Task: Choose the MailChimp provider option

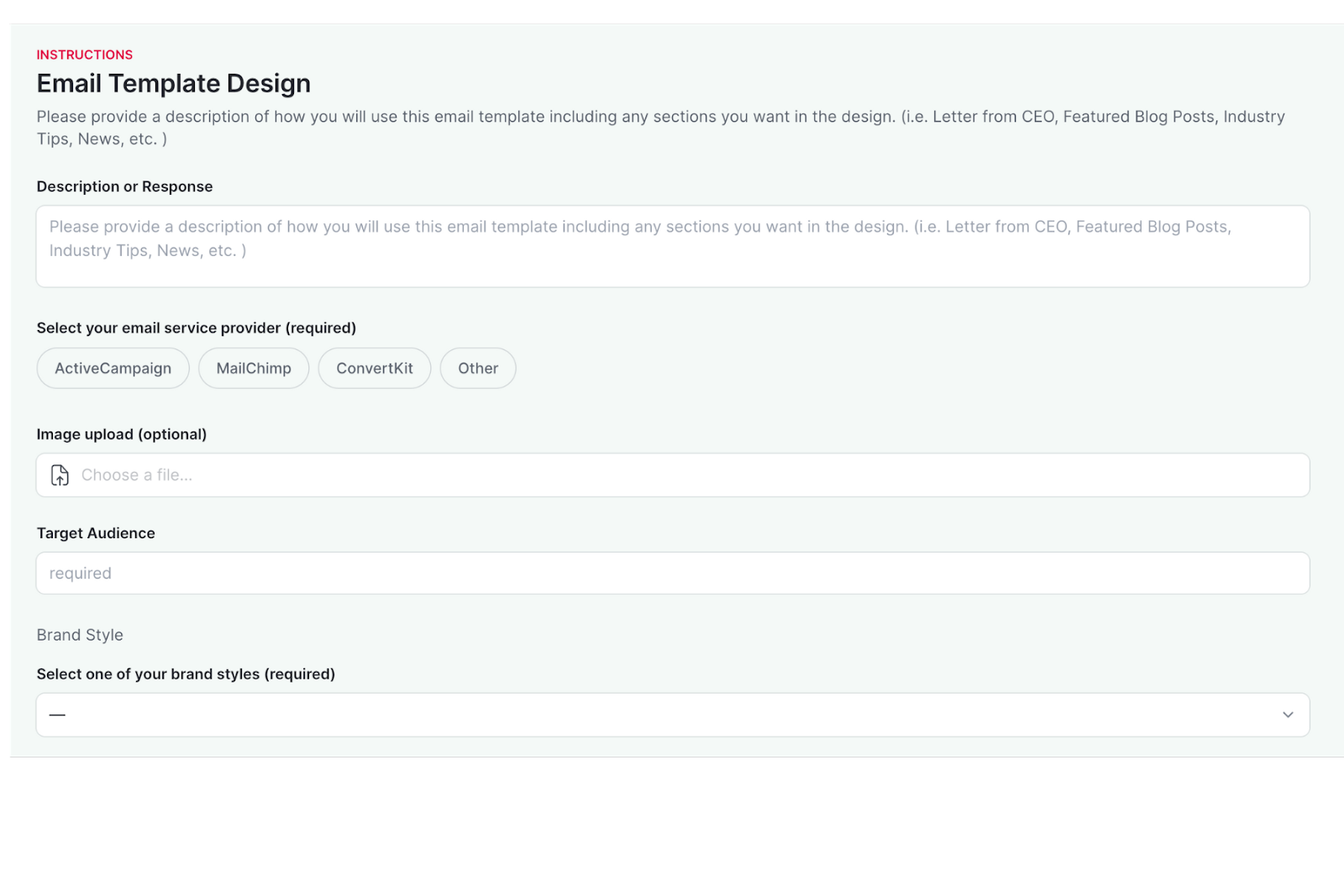Action: coord(254,369)
